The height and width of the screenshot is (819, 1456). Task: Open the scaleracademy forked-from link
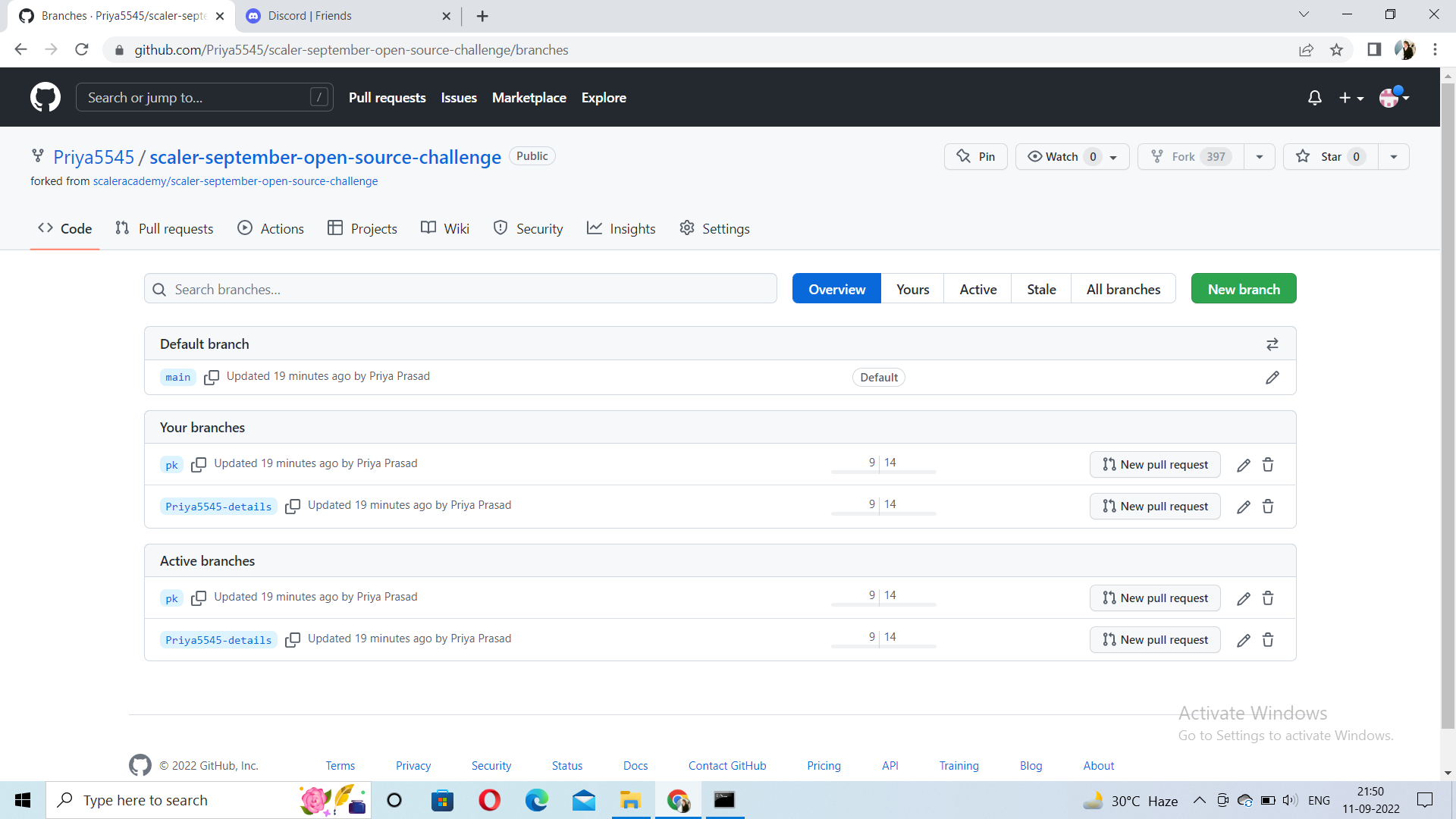[236, 180]
